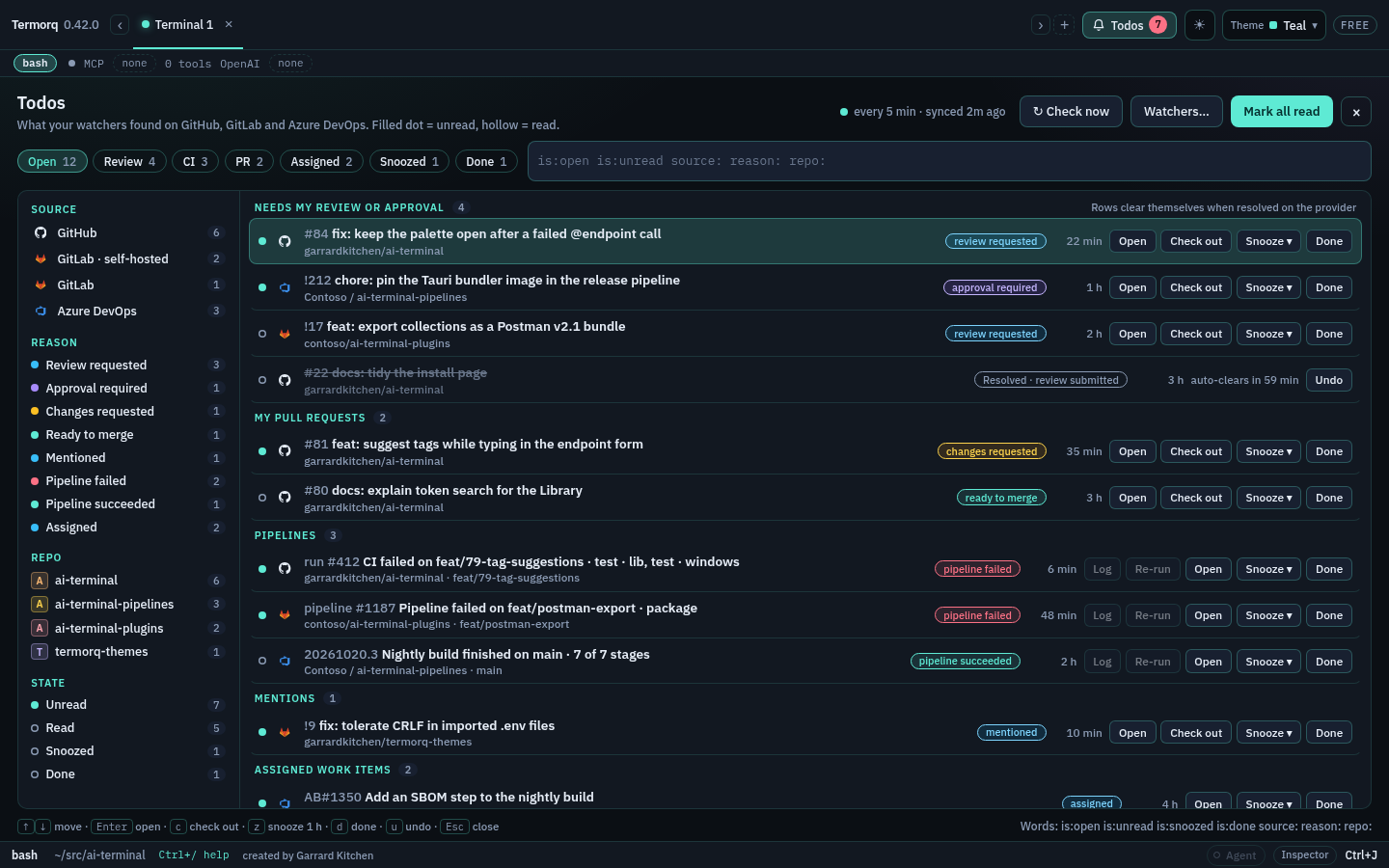This screenshot has width=1389, height=868.
Task: Toggle unread dot on #81 suggest tags row
Action: click(x=262, y=451)
